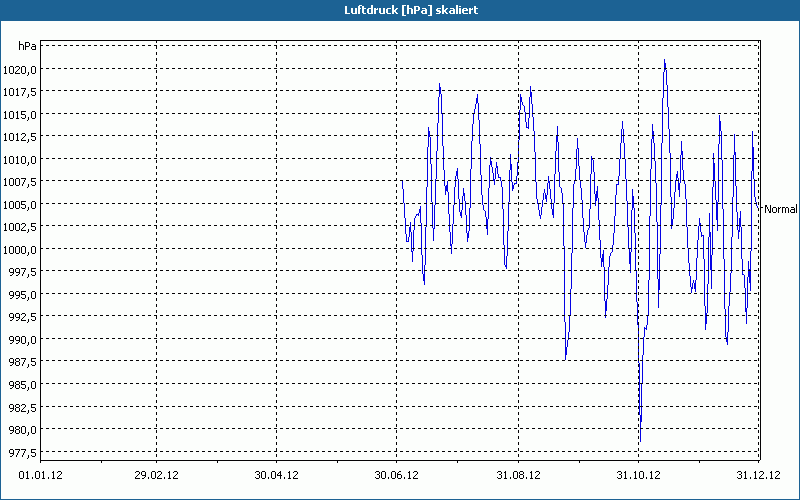800x500 pixels.
Task: Select the 985,0 y-axis value
Action: click(22, 385)
